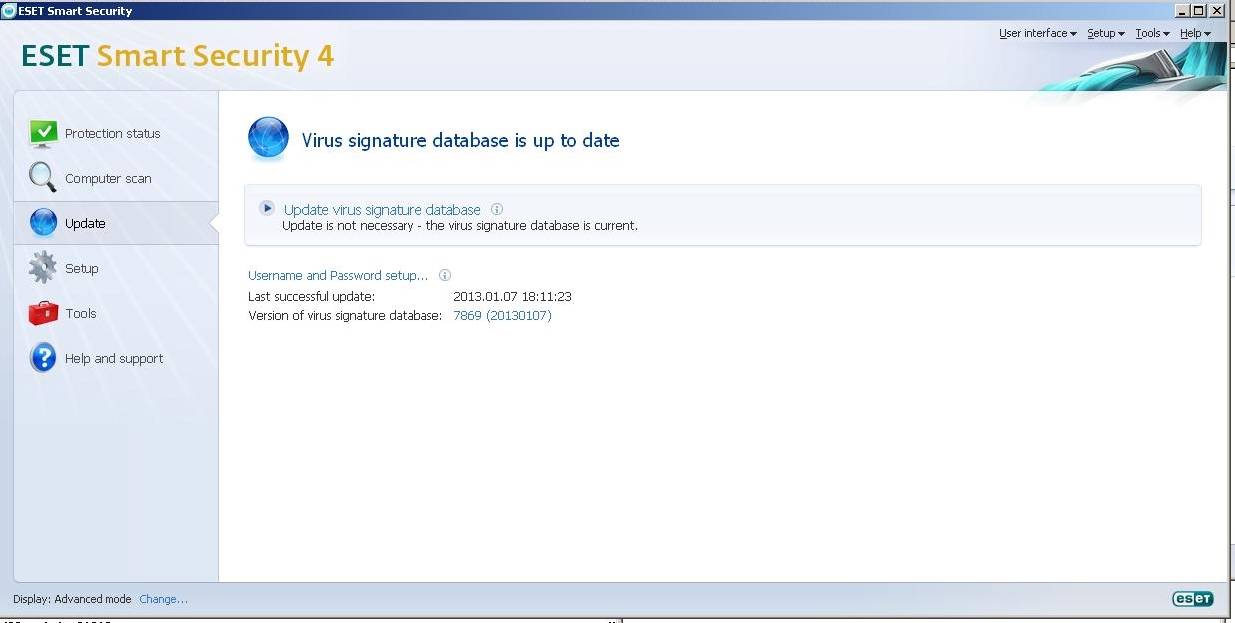Click the heading Virus signature database is up to date
This screenshot has height=623, width=1235.
(461, 141)
